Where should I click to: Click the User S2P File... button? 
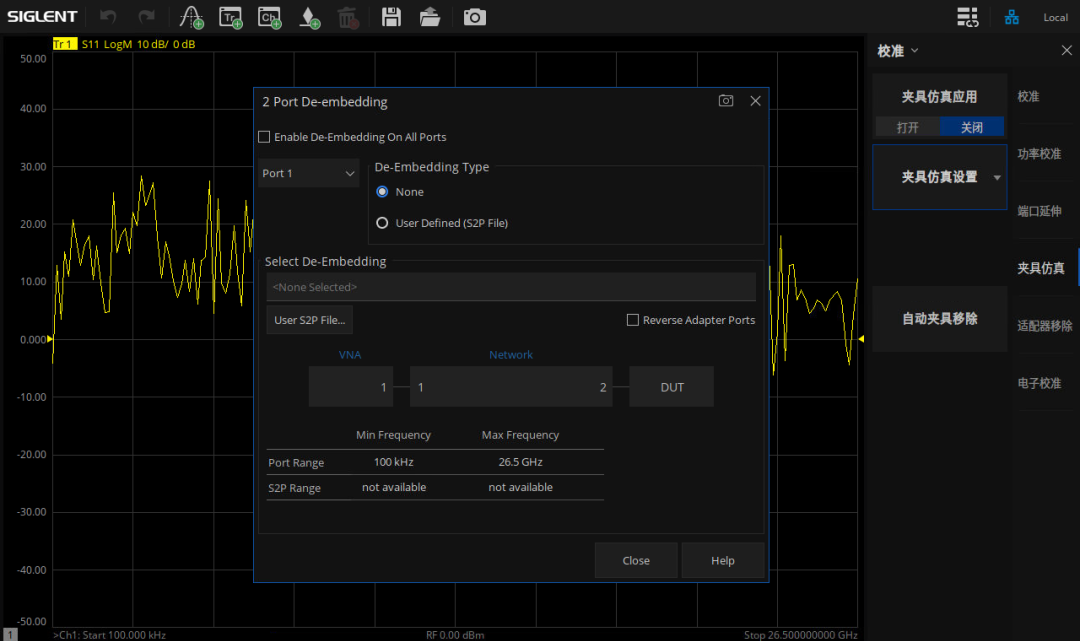click(310, 320)
